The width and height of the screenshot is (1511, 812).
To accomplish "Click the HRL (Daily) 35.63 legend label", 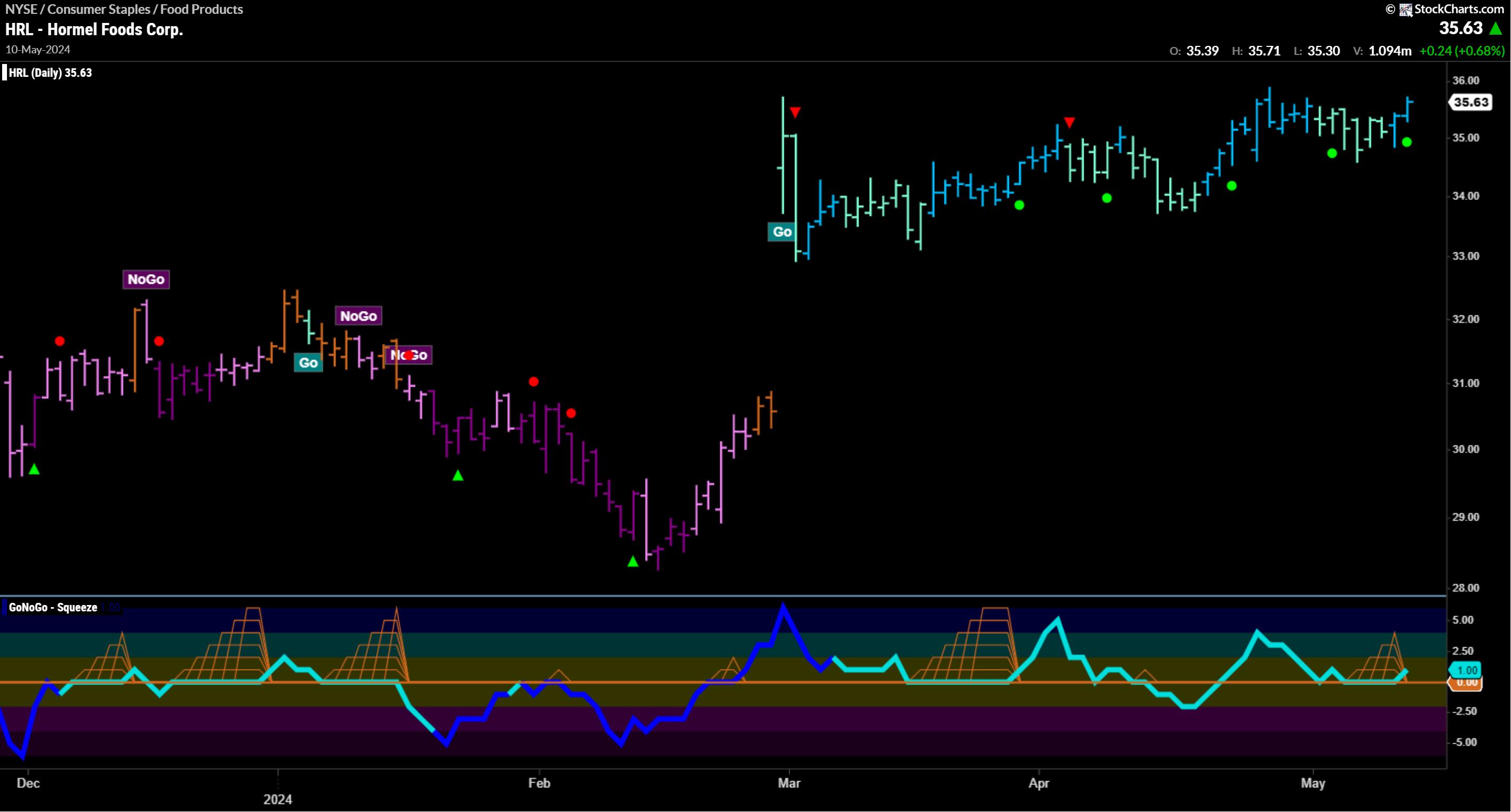I will 50,73.
